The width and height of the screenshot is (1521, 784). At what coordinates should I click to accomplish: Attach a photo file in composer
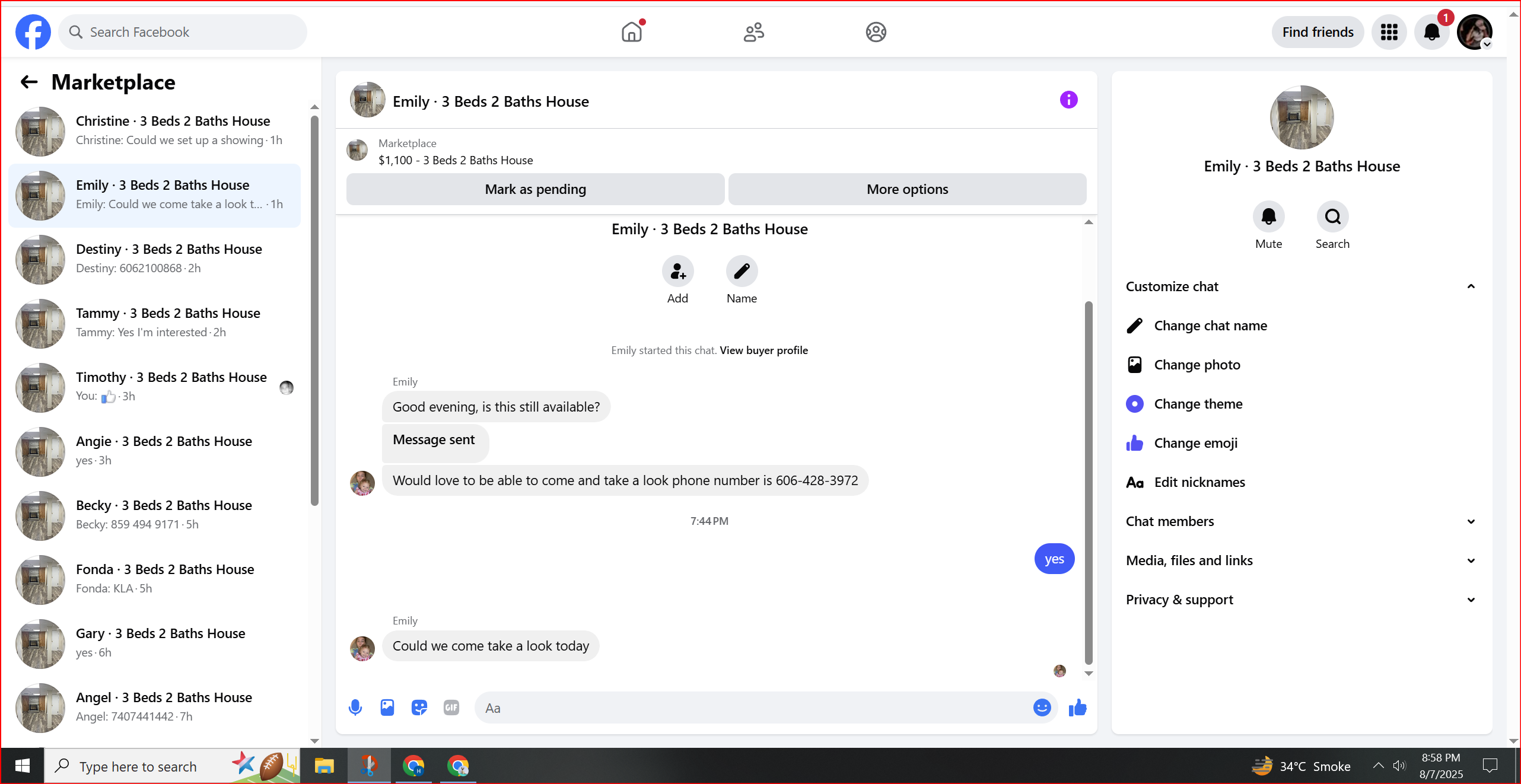[x=387, y=707]
